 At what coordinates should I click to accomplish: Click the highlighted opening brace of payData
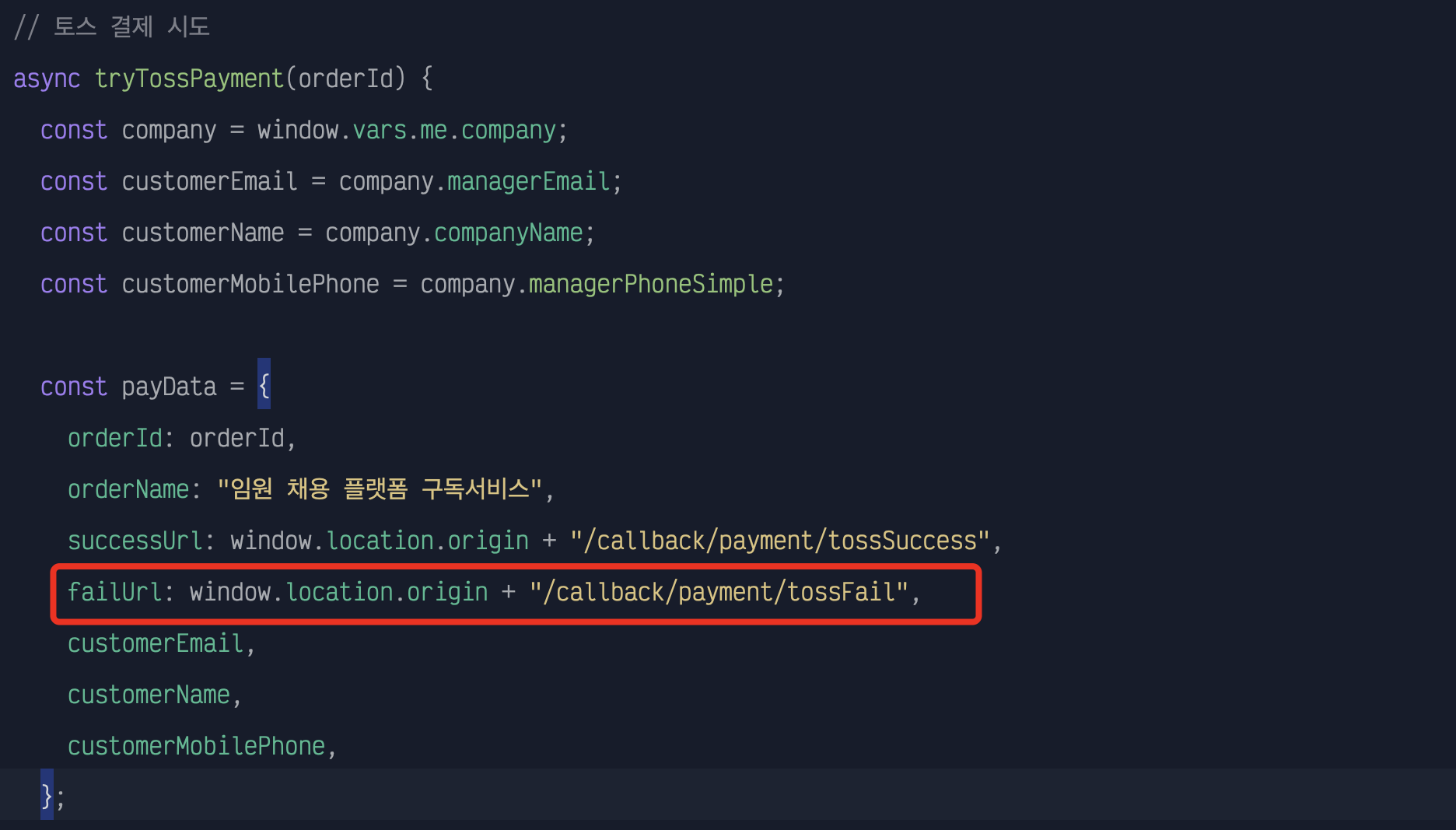click(264, 384)
